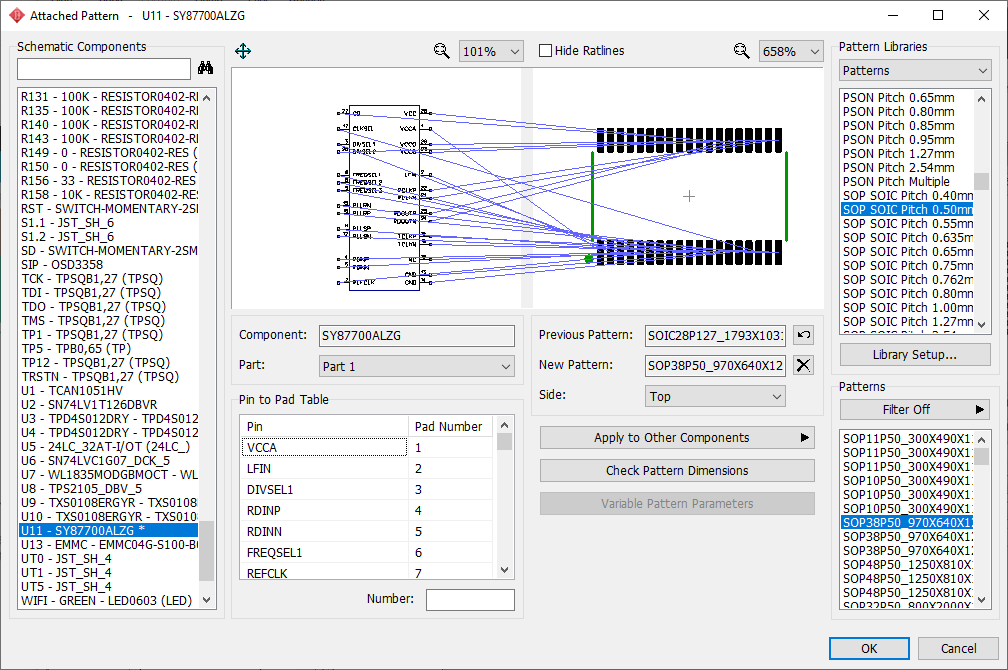This screenshot has height=670, width=1008.
Task: Click the Cancel button
Action: (958, 649)
